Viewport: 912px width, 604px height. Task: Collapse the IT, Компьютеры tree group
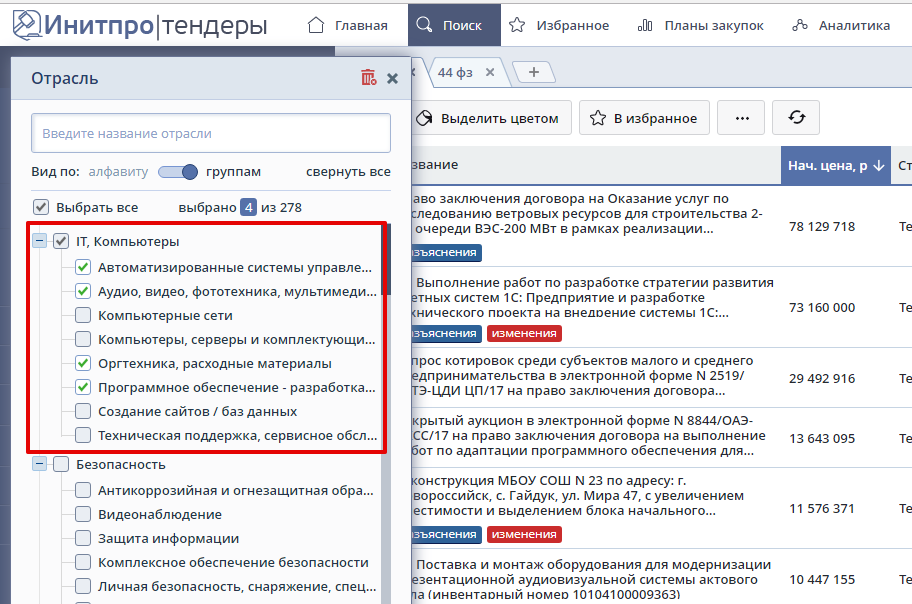[39, 241]
